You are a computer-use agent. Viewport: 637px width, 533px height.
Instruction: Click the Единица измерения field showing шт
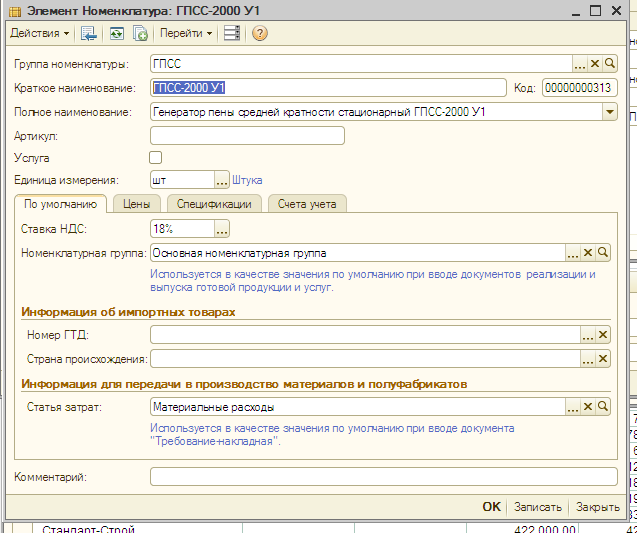[182, 180]
